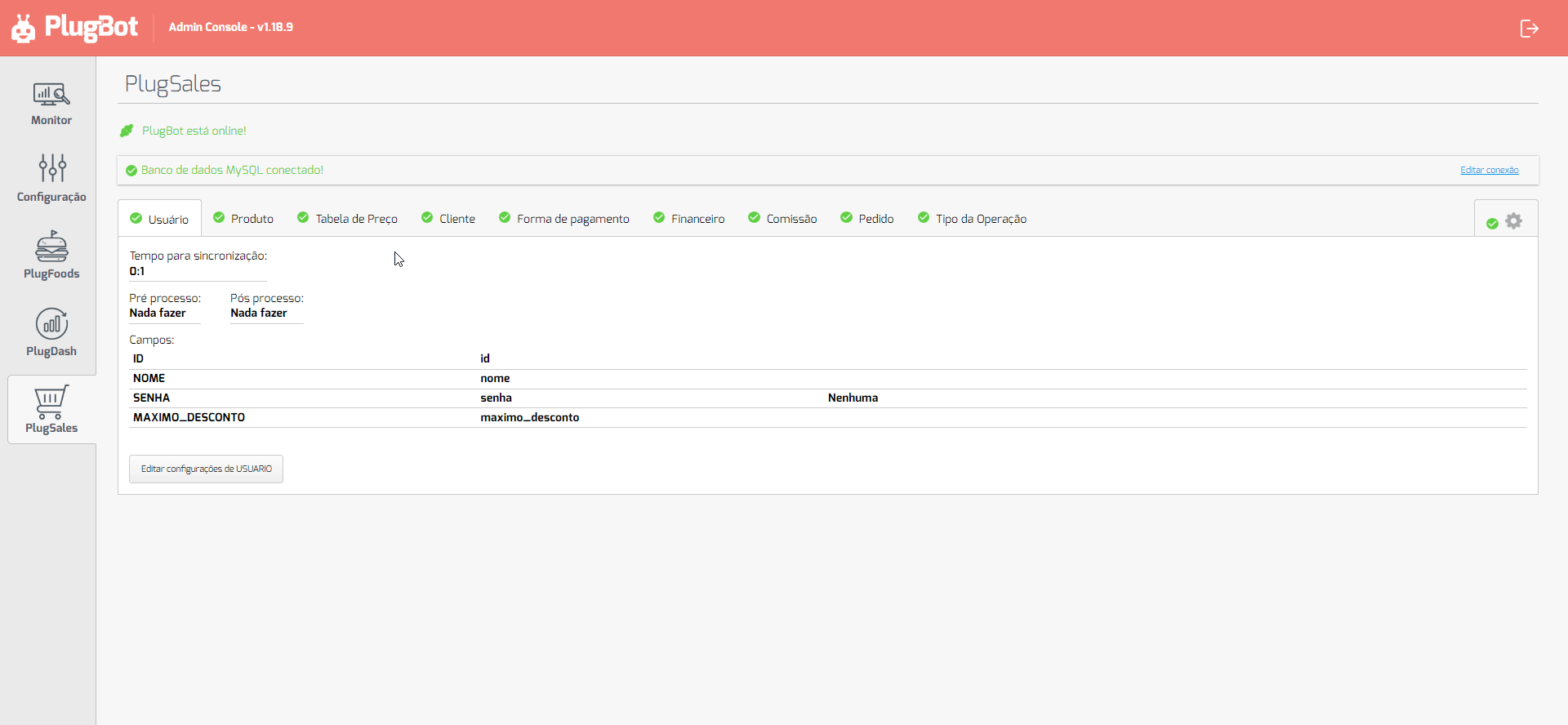
Task: Click Admin Console version label
Action: pos(231,27)
